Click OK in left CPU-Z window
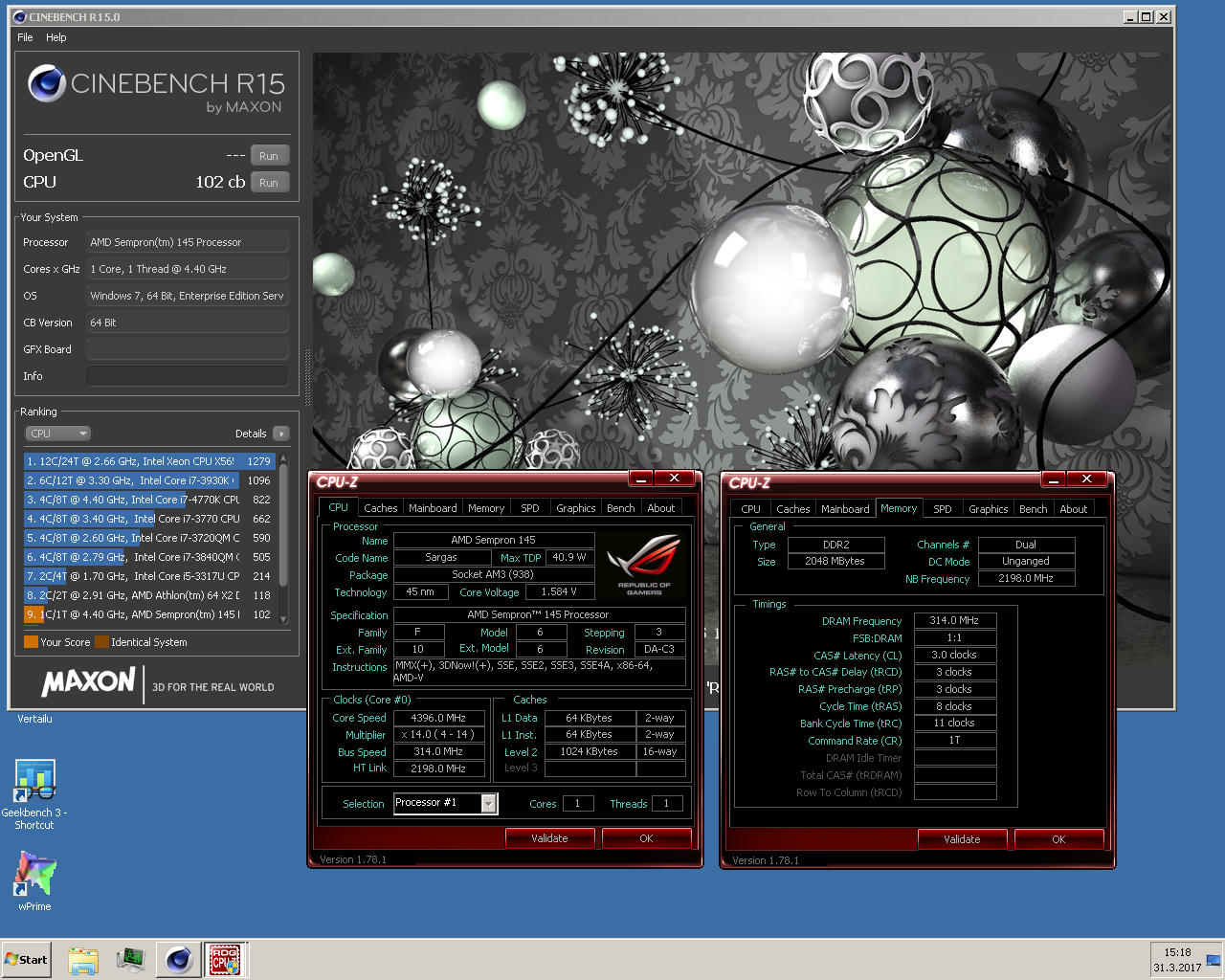Viewport: 1225px width, 980px height. pyautogui.click(x=646, y=838)
